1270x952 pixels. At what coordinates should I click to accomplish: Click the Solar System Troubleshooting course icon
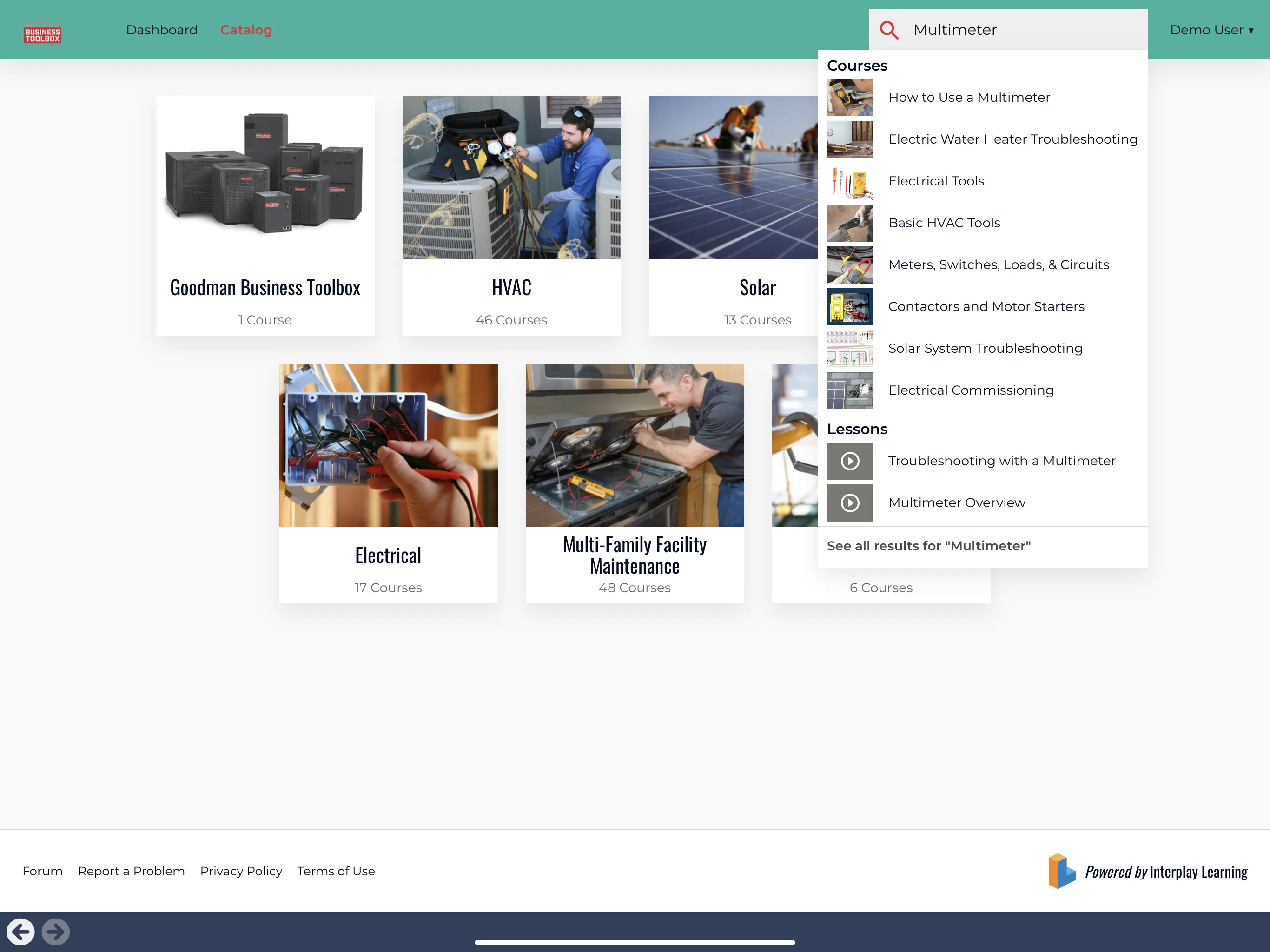tap(851, 349)
